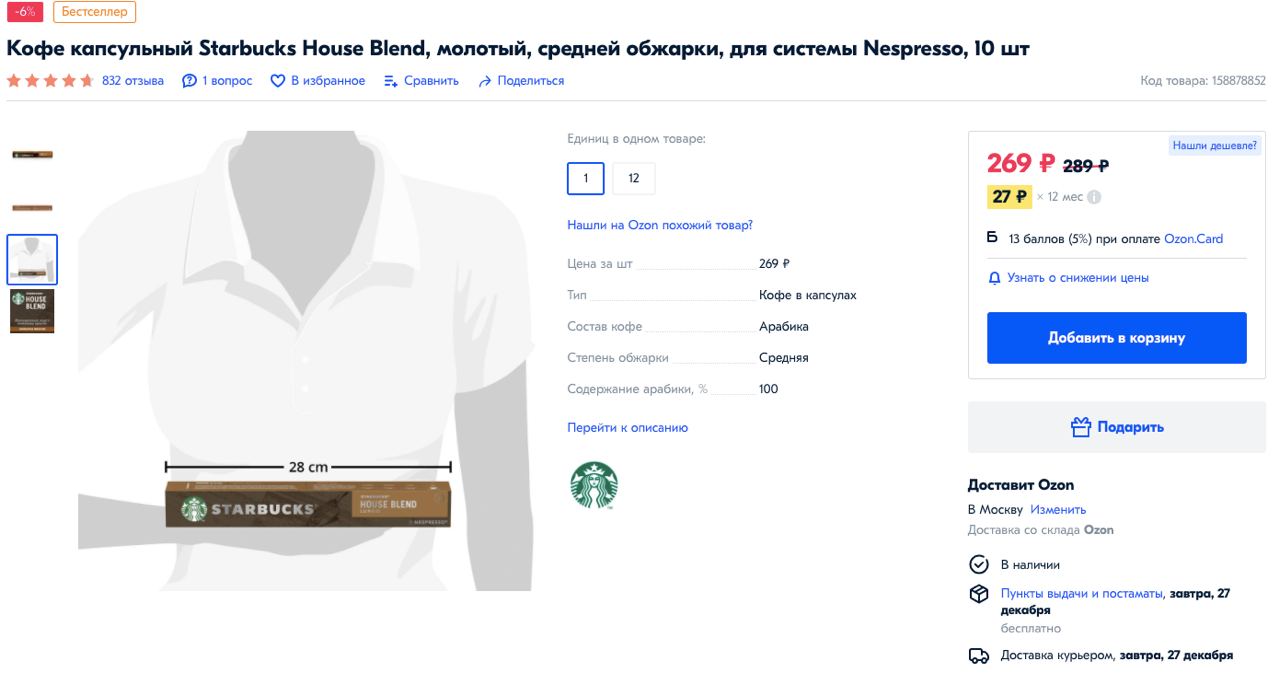1280x685 pixels.
Task: Open the Ozon.Card link
Action: (x=1193, y=239)
